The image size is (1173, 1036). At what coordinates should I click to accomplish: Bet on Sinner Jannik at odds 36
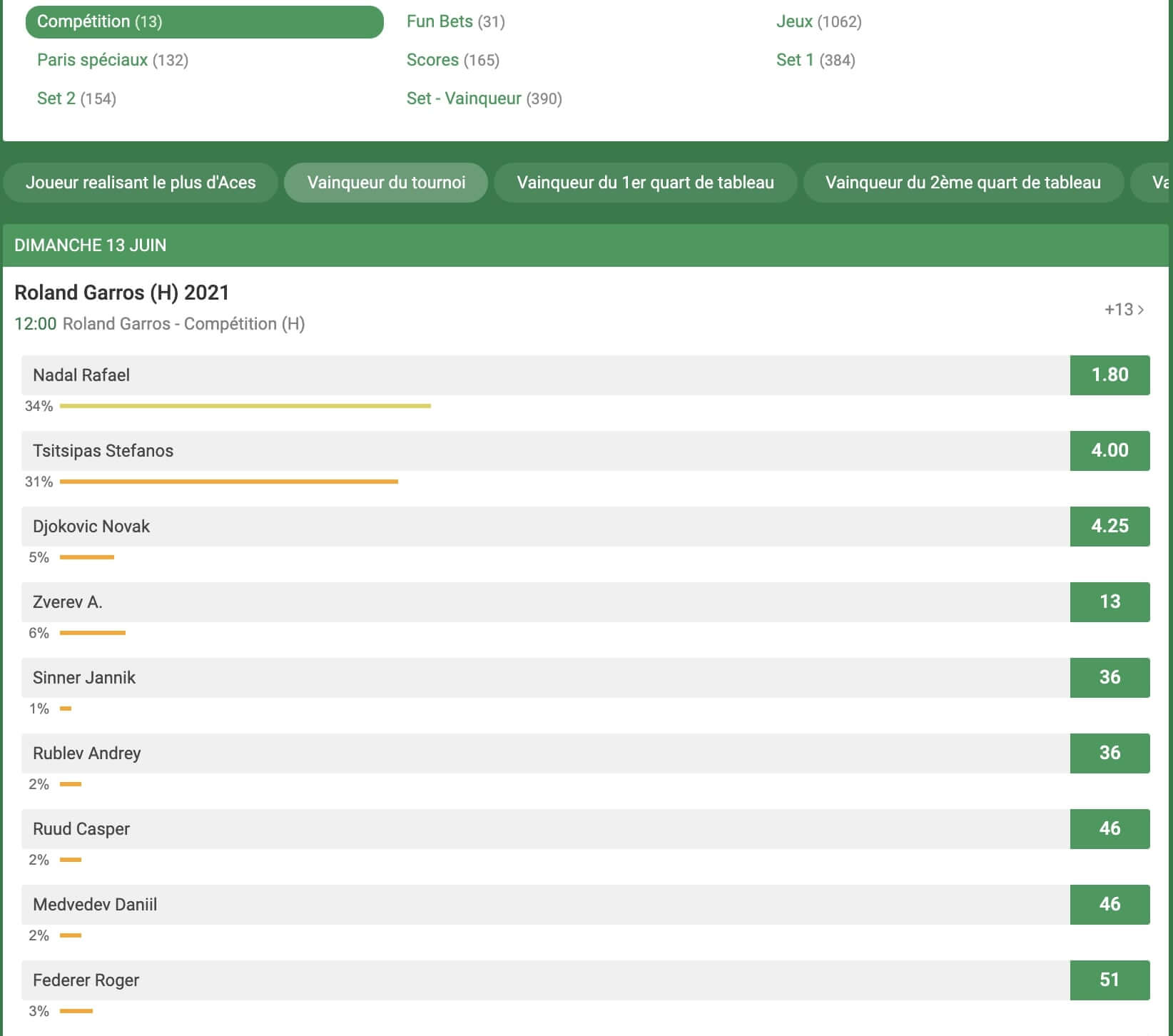(x=1110, y=678)
